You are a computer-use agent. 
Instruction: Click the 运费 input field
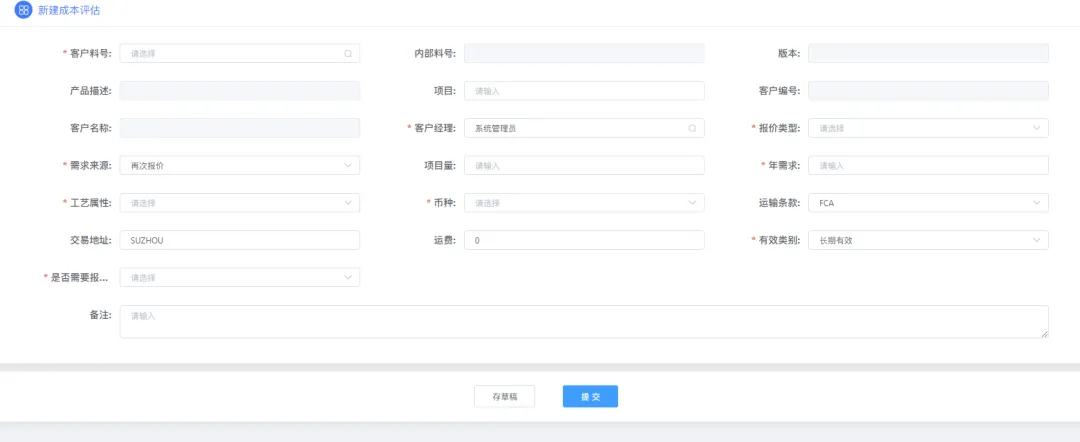584,240
